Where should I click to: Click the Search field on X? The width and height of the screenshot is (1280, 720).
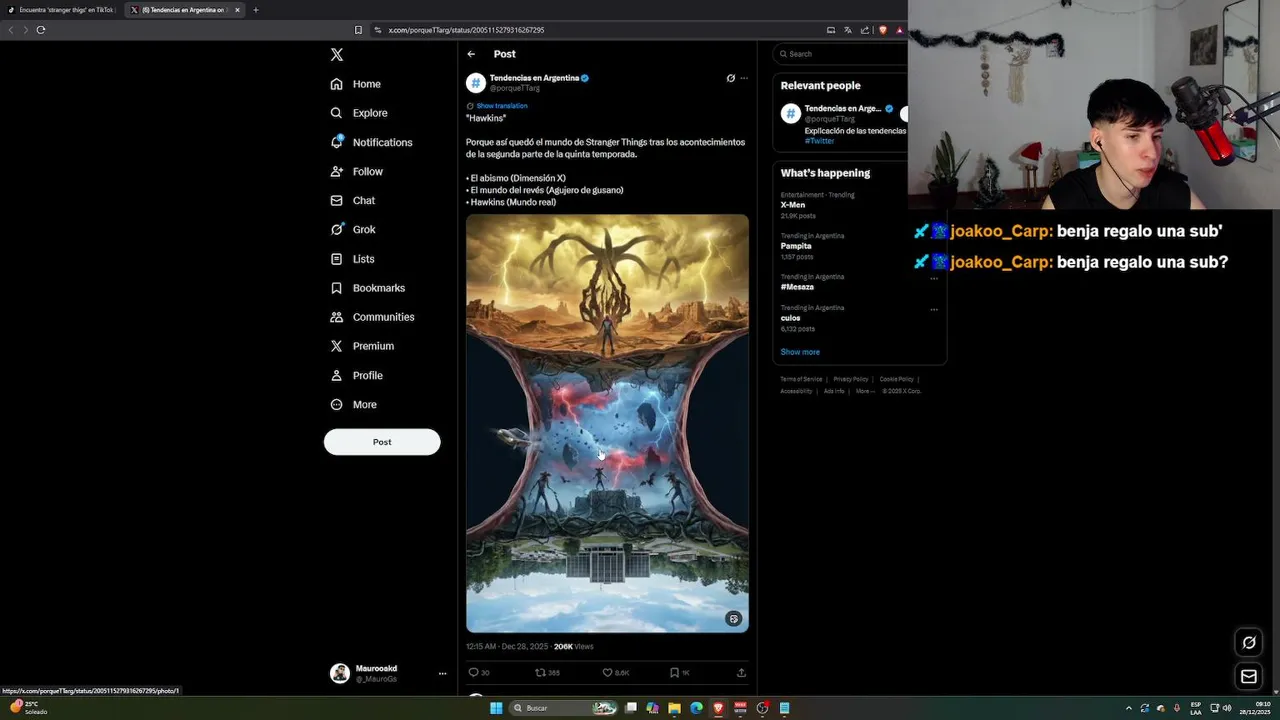(840, 54)
